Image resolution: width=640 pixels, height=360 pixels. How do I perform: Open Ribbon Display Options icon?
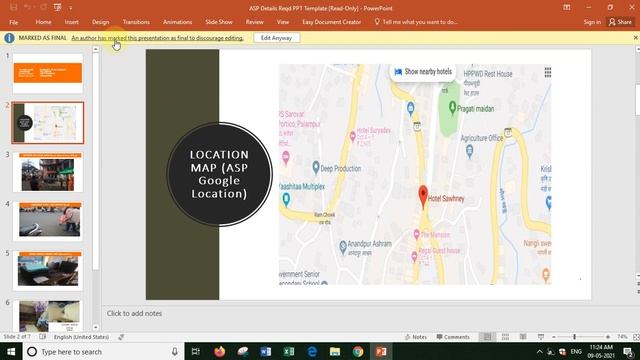pyautogui.click(x=567, y=7)
